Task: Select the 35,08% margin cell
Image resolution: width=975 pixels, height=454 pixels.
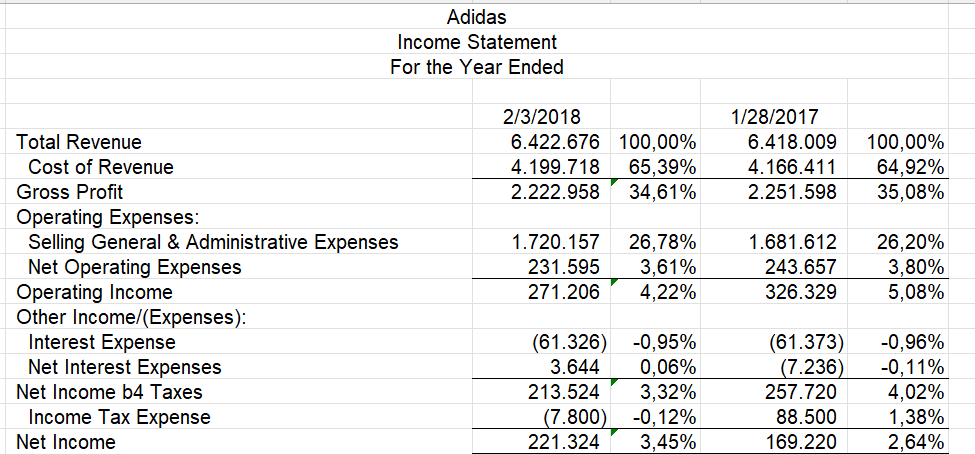Action: [x=910, y=192]
